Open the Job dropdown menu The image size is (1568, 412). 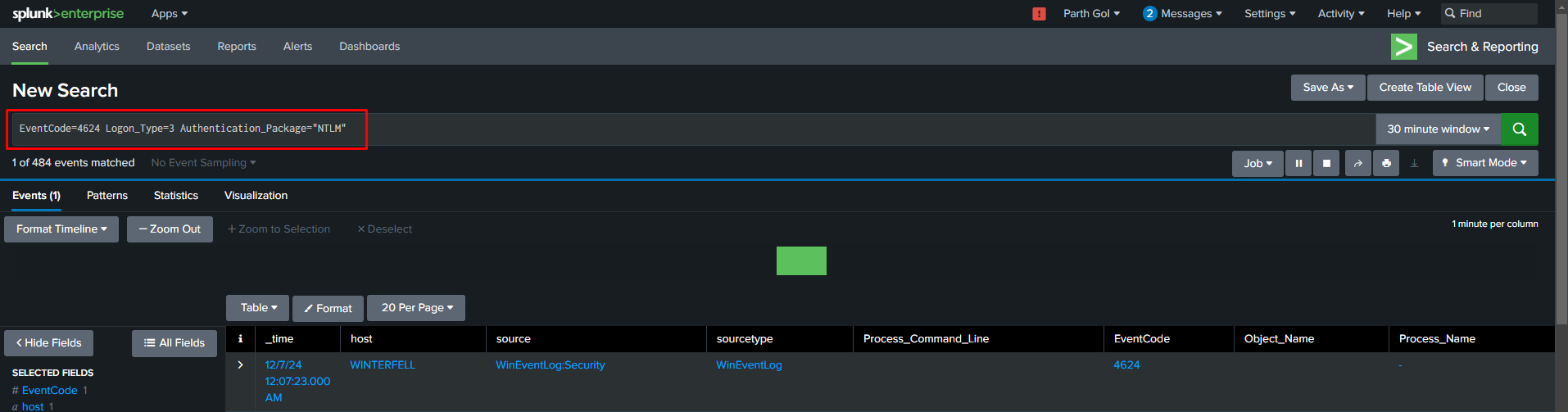click(x=1258, y=163)
